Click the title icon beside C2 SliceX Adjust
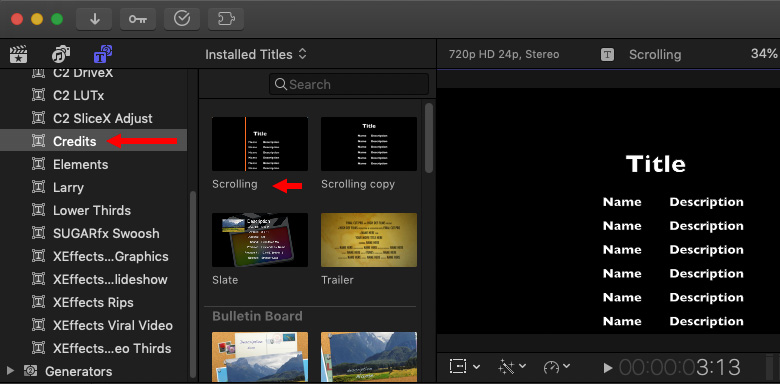 pyautogui.click(x=38, y=118)
